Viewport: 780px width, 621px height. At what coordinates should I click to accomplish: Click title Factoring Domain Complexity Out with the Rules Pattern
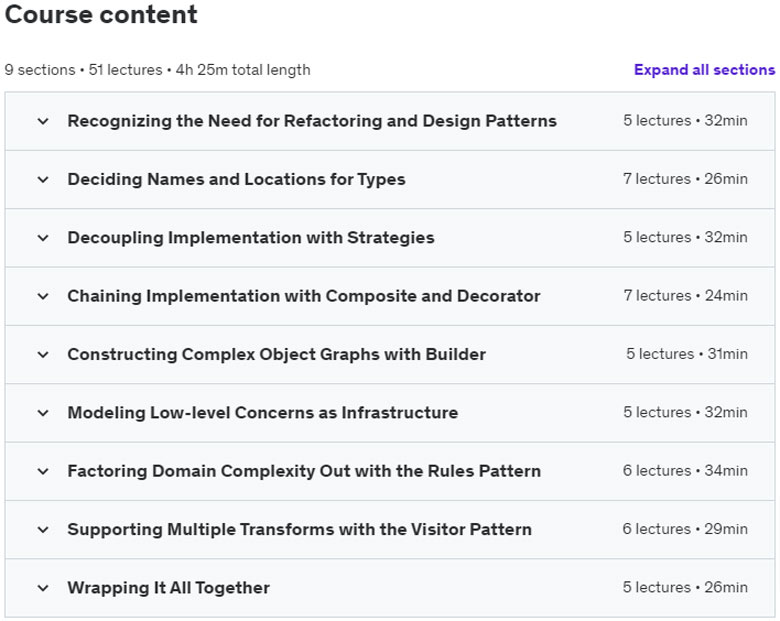point(304,471)
